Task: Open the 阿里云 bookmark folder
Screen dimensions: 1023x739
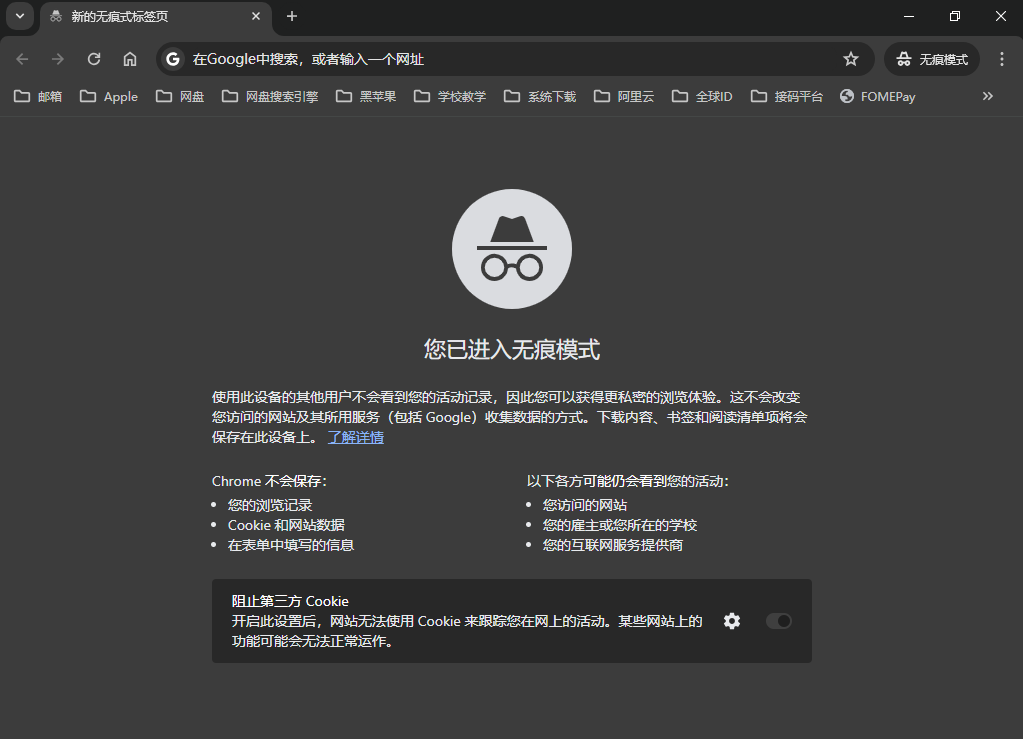Action: click(624, 97)
